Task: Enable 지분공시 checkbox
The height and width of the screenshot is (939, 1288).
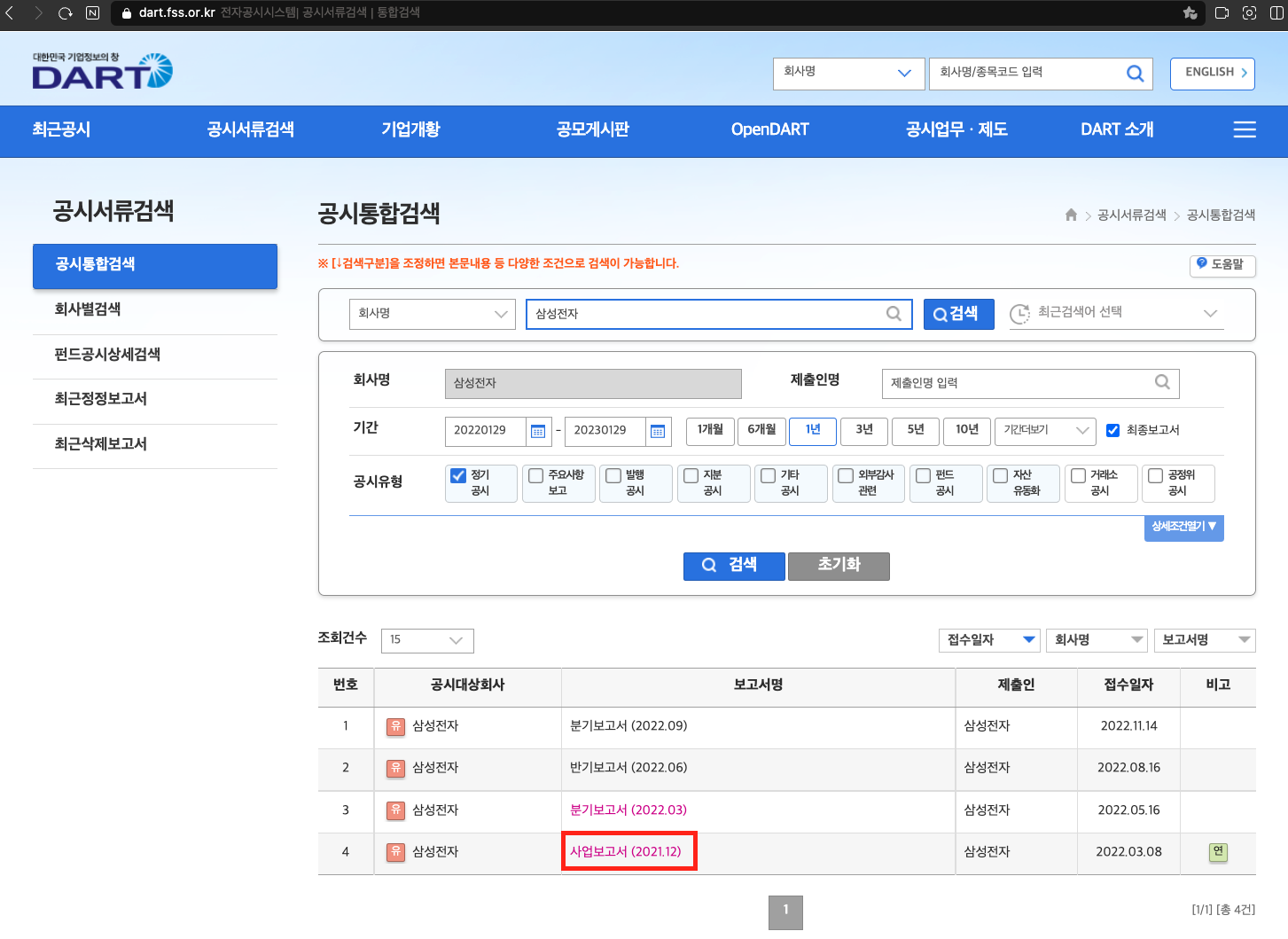Action: click(691, 475)
